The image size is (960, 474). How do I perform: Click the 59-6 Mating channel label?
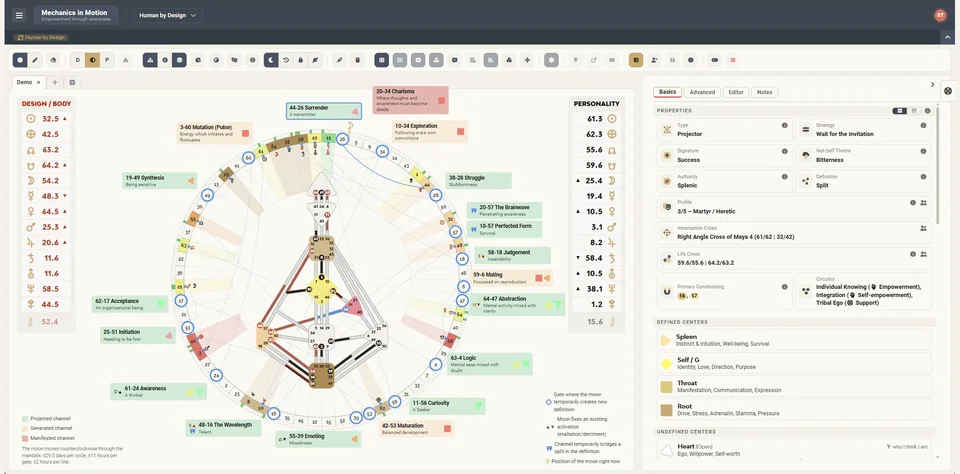(511, 278)
